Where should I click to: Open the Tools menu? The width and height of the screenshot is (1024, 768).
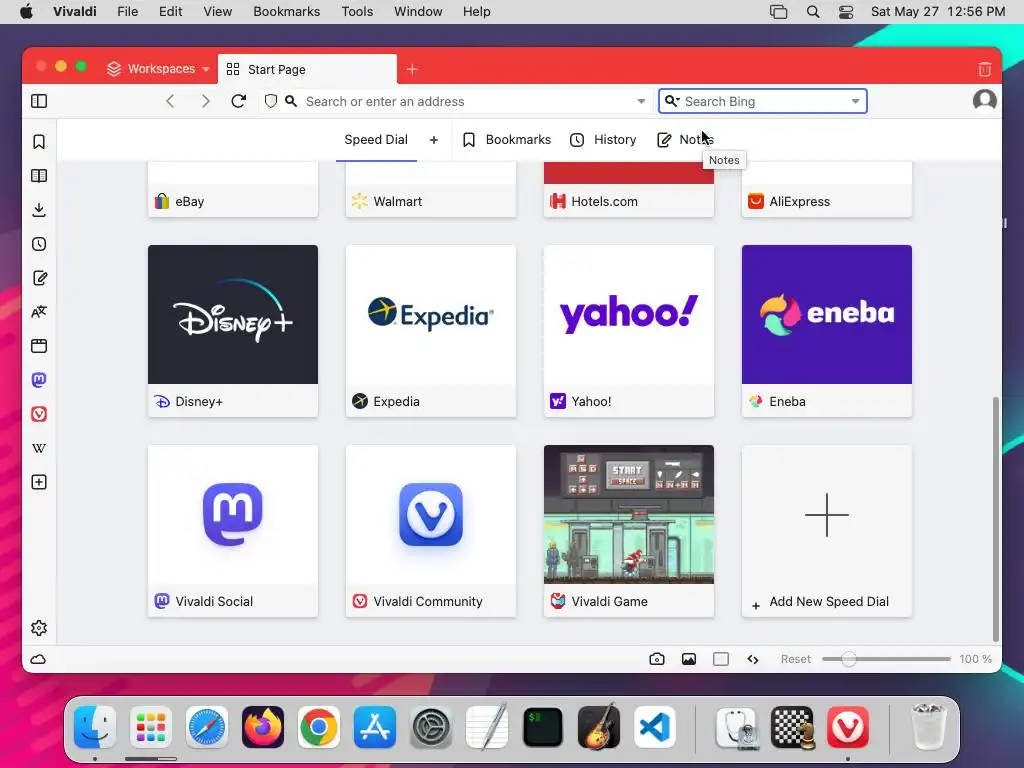click(357, 12)
